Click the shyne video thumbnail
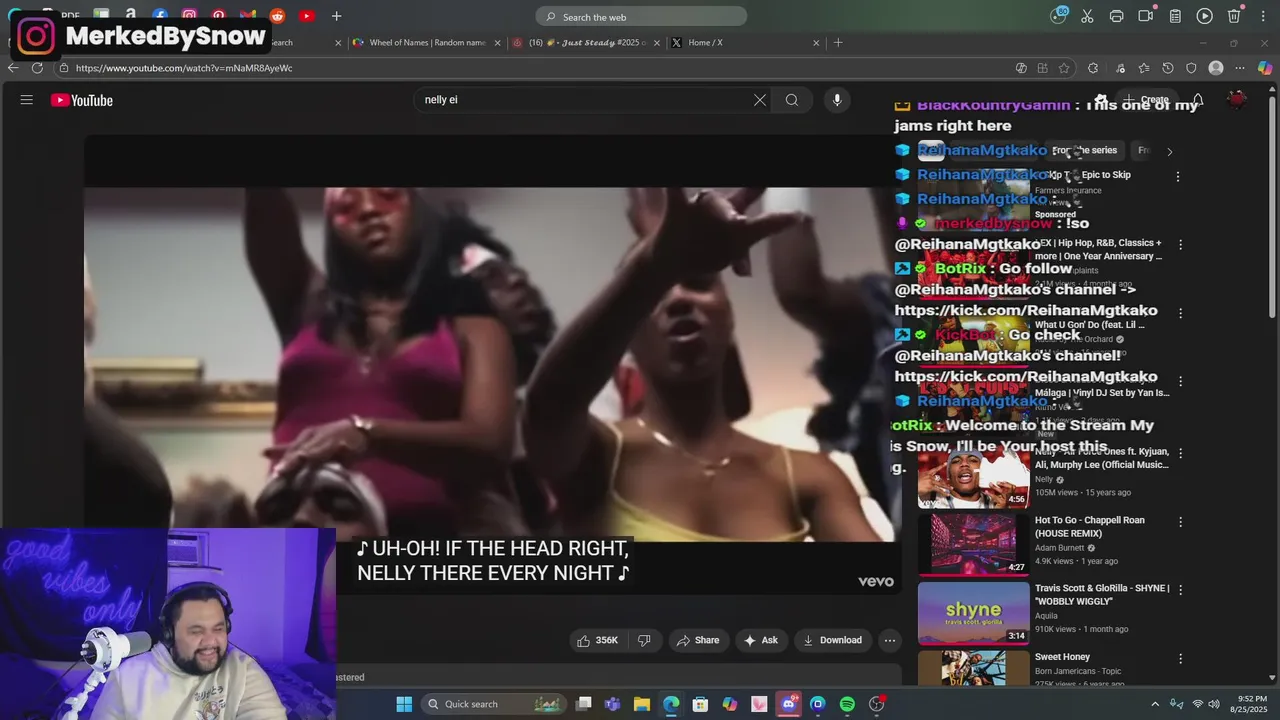1280x720 pixels. (973, 612)
